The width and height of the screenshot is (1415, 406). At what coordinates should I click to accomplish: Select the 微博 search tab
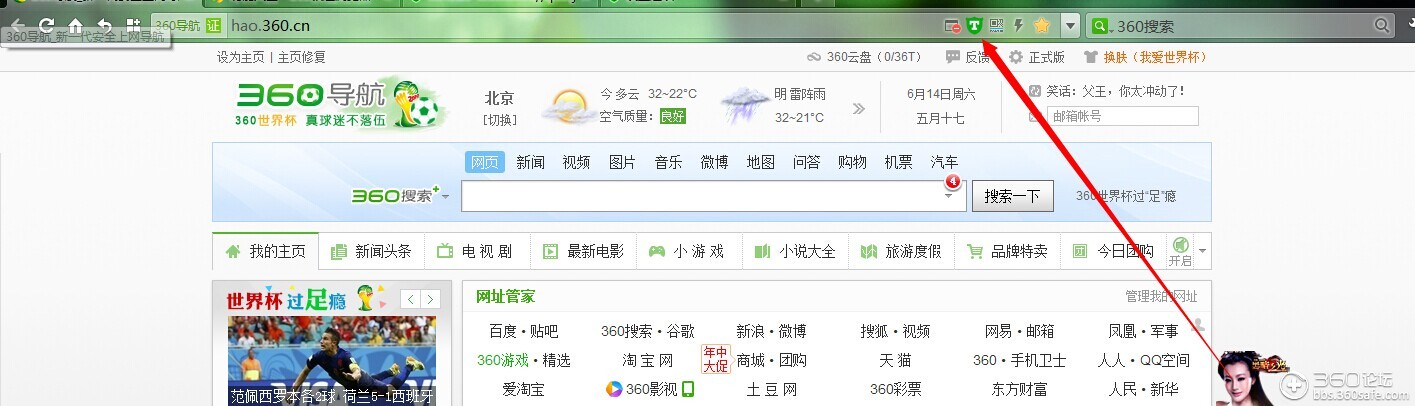[714, 162]
